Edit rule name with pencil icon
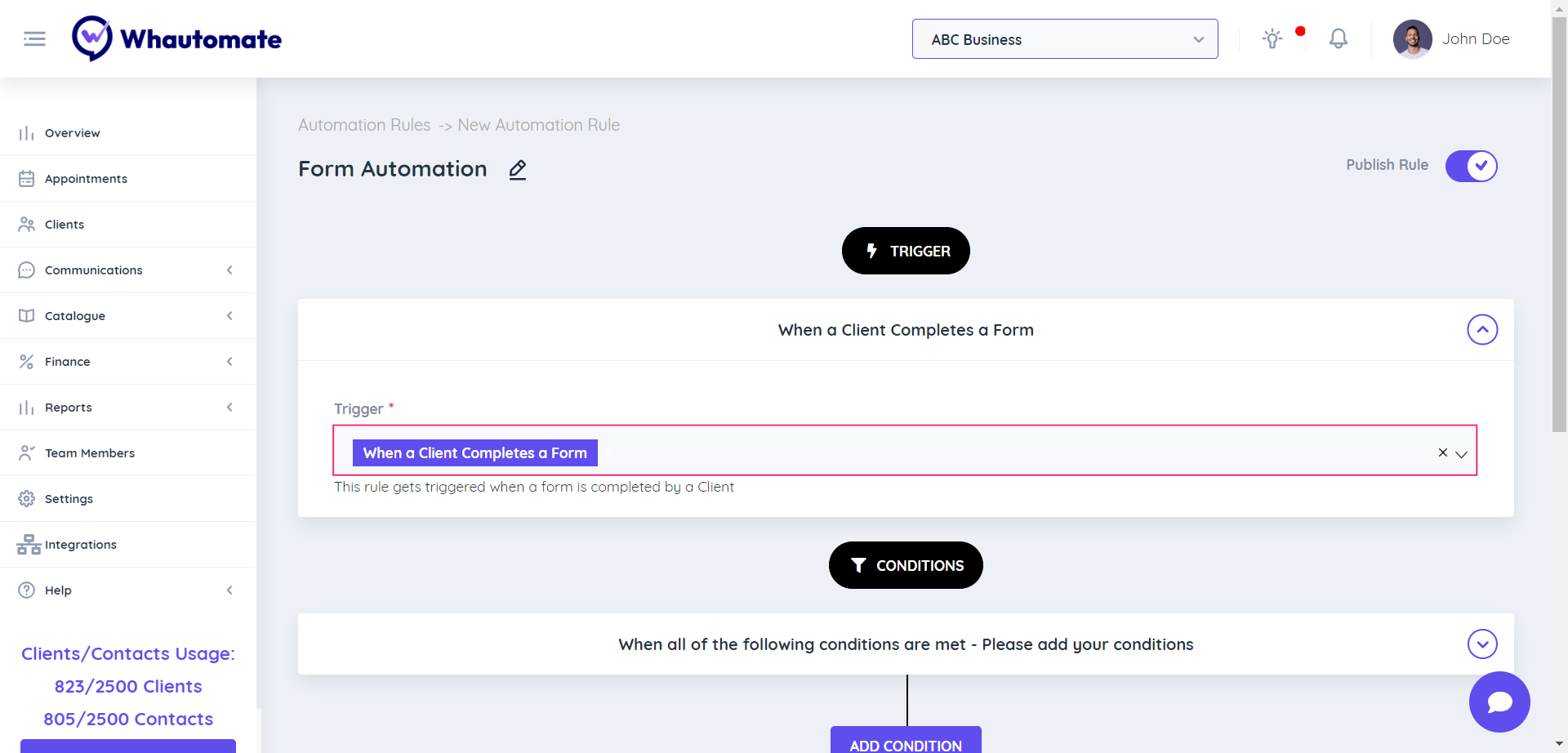Viewport: 1568px width, 753px height. 518,170
